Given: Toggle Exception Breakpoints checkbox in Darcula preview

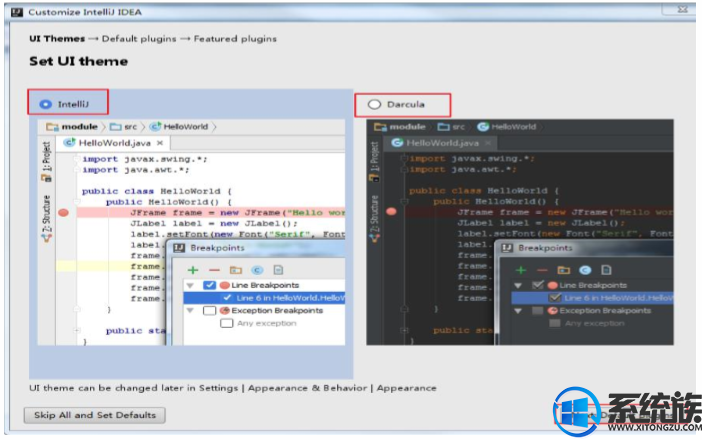Looking at the screenshot, I should click(x=537, y=311).
